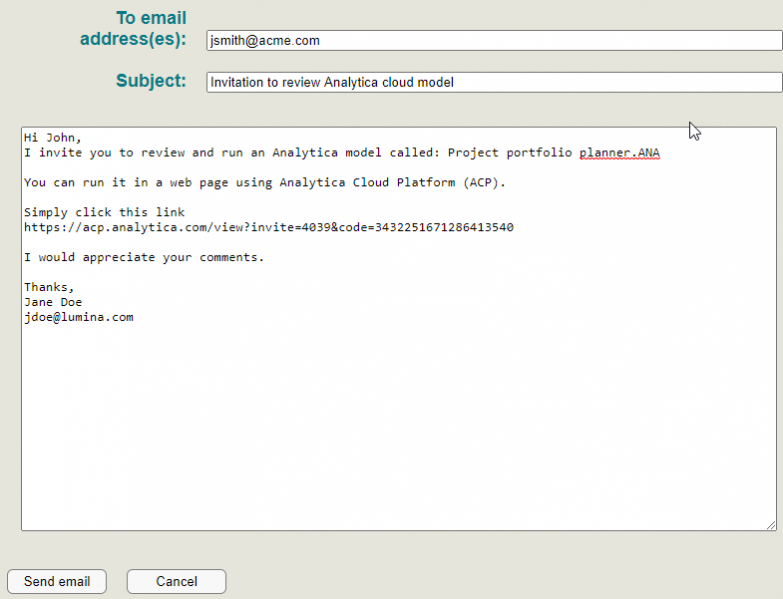Screen dimensions: 783x599
Task: Click the 'Jane Doe' signature name
Action: 53,302
